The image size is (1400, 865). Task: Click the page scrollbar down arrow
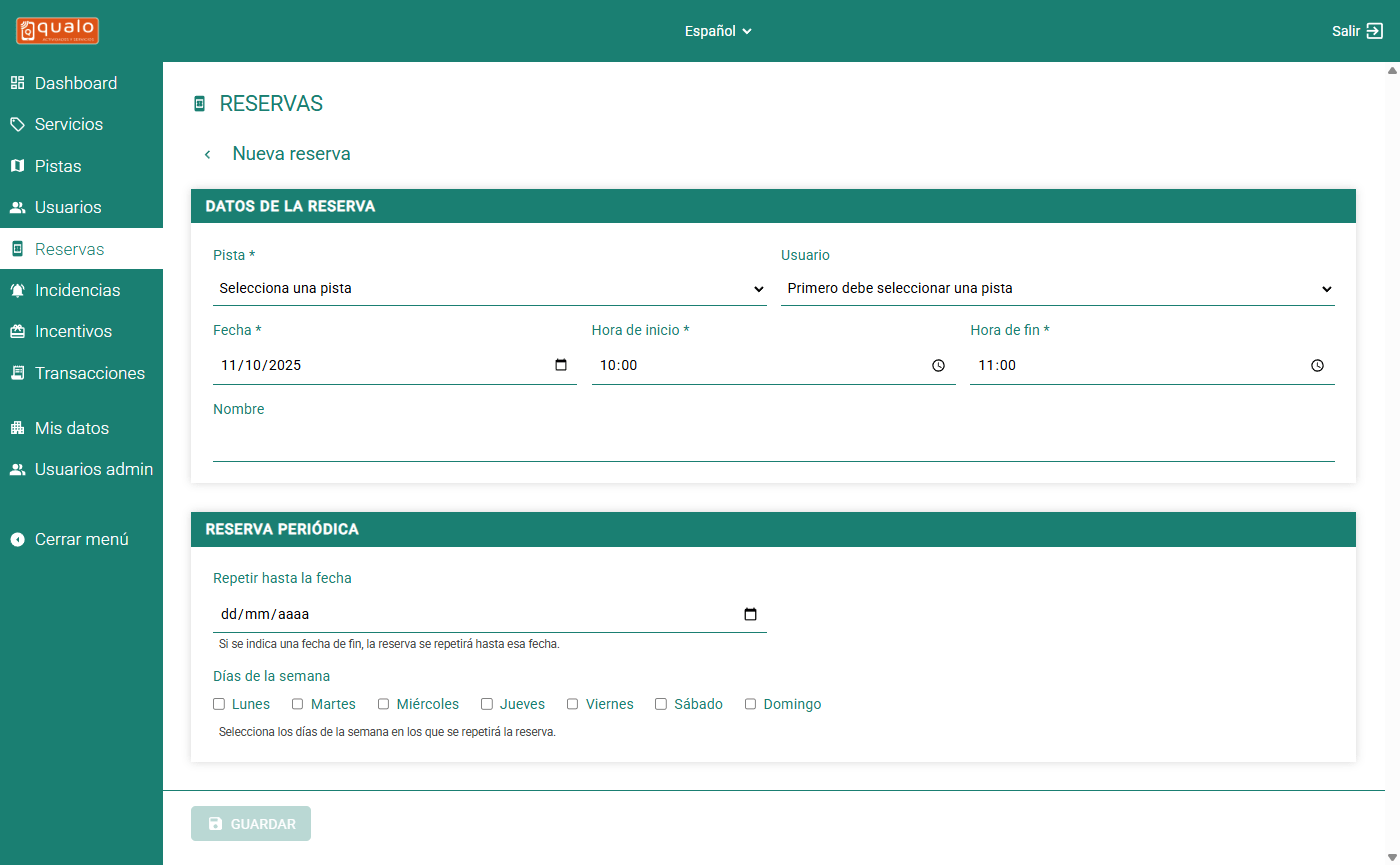point(1391,856)
